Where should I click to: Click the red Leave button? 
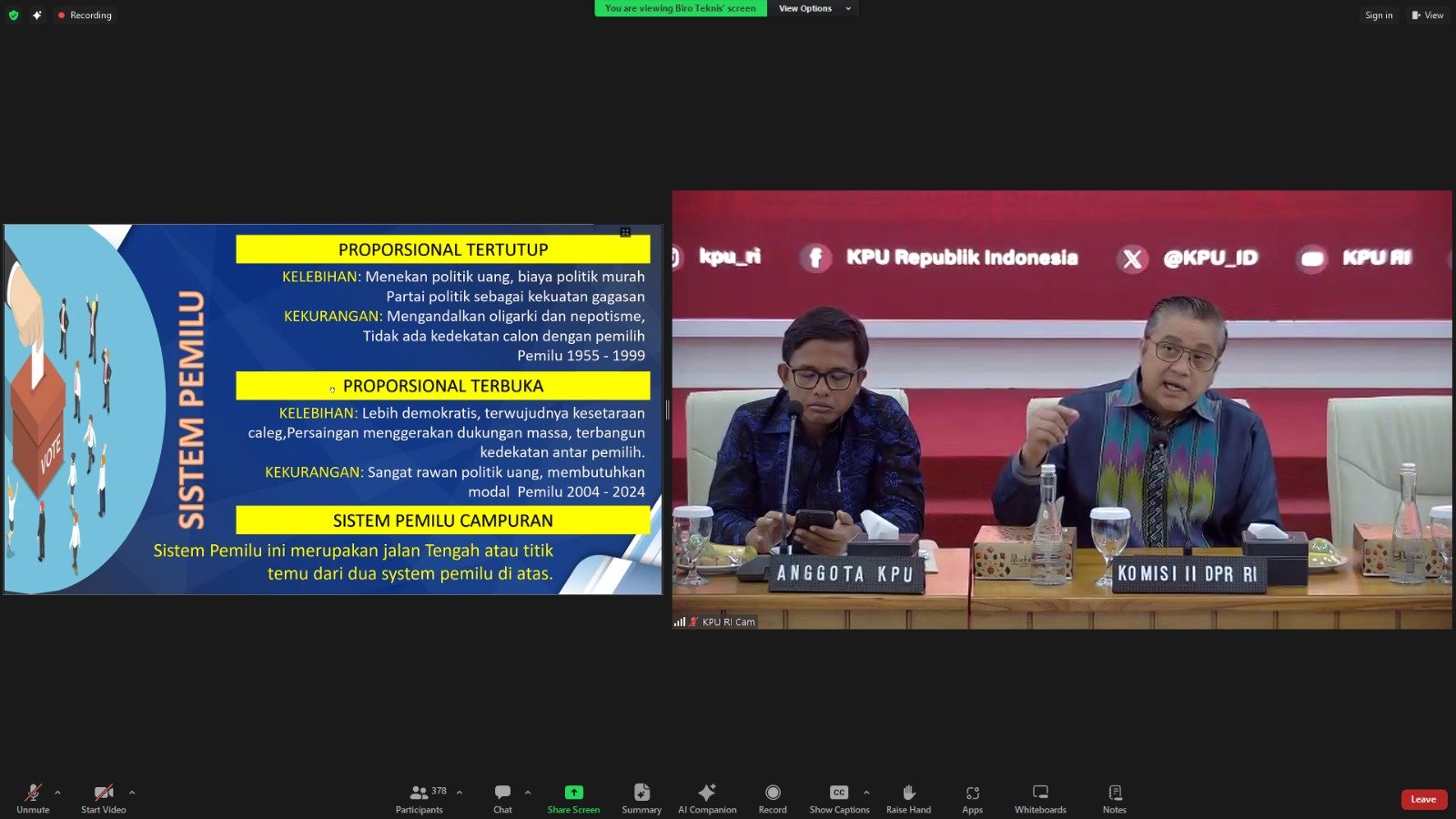click(1423, 799)
